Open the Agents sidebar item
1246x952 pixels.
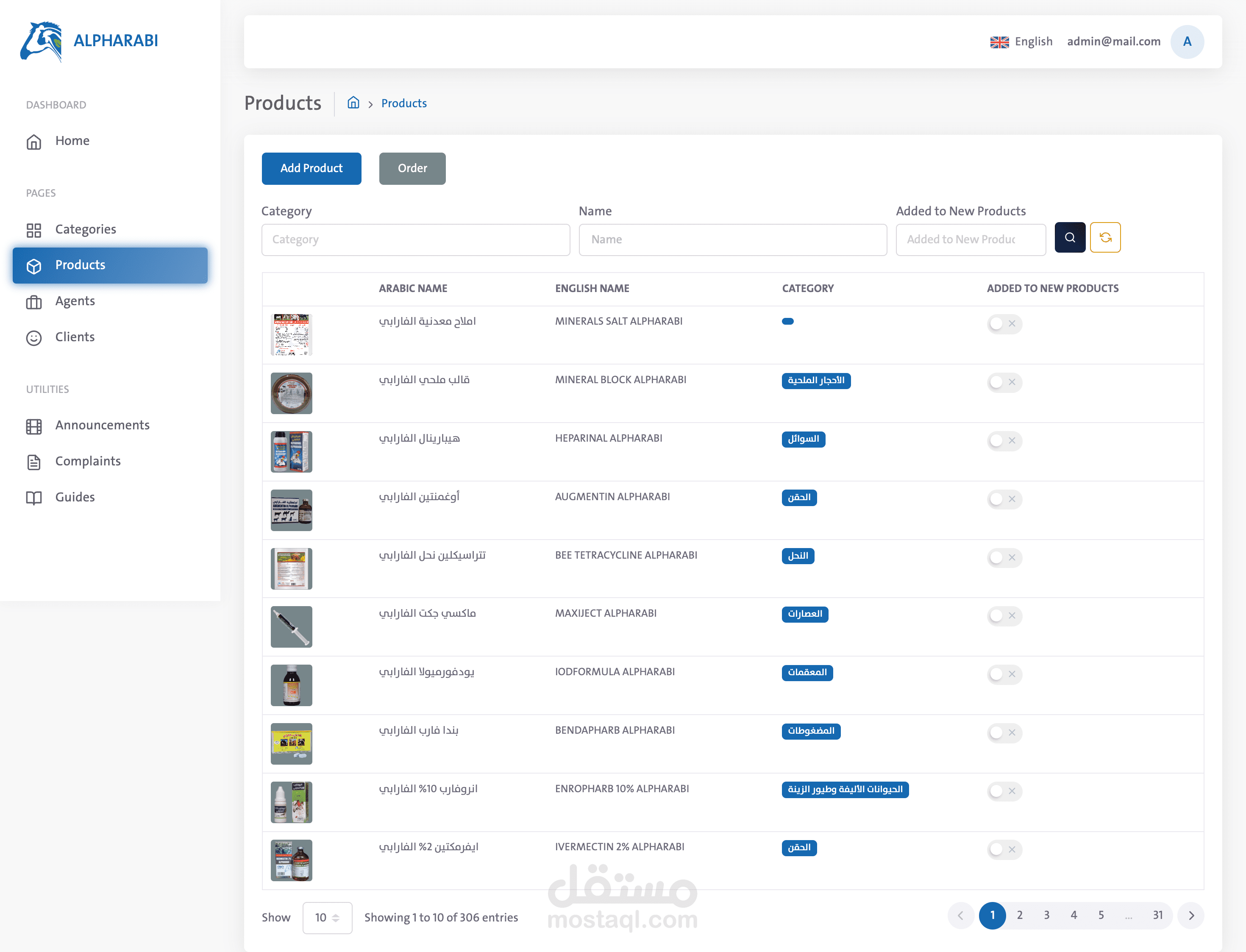[x=74, y=301]
